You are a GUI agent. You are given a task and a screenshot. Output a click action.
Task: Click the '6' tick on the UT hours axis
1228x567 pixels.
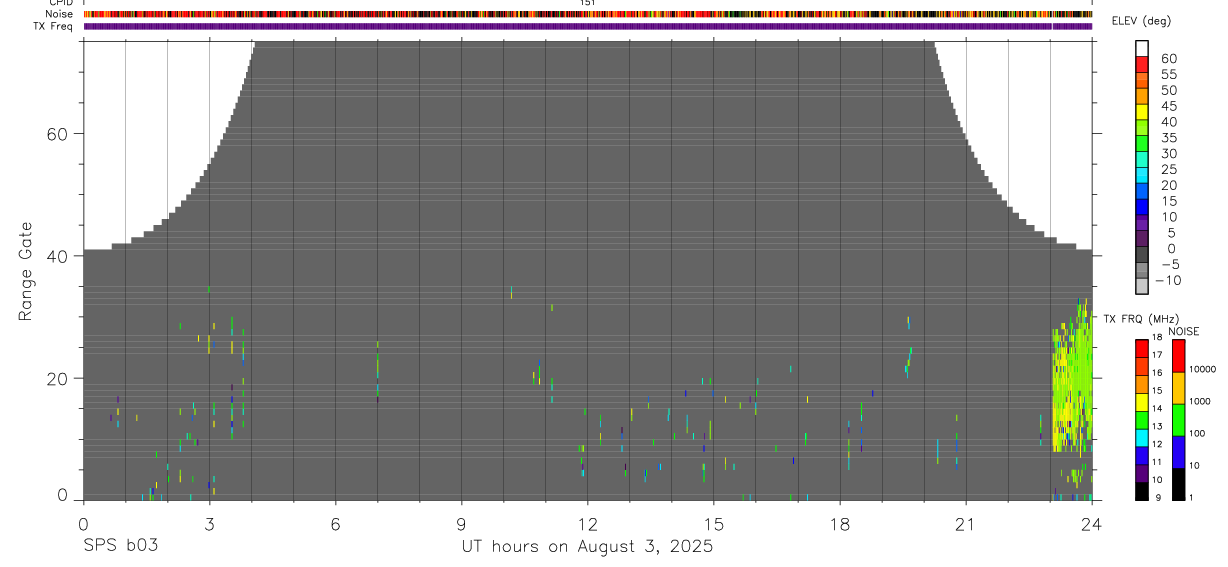pyautogui.click(x=335, y=524)
